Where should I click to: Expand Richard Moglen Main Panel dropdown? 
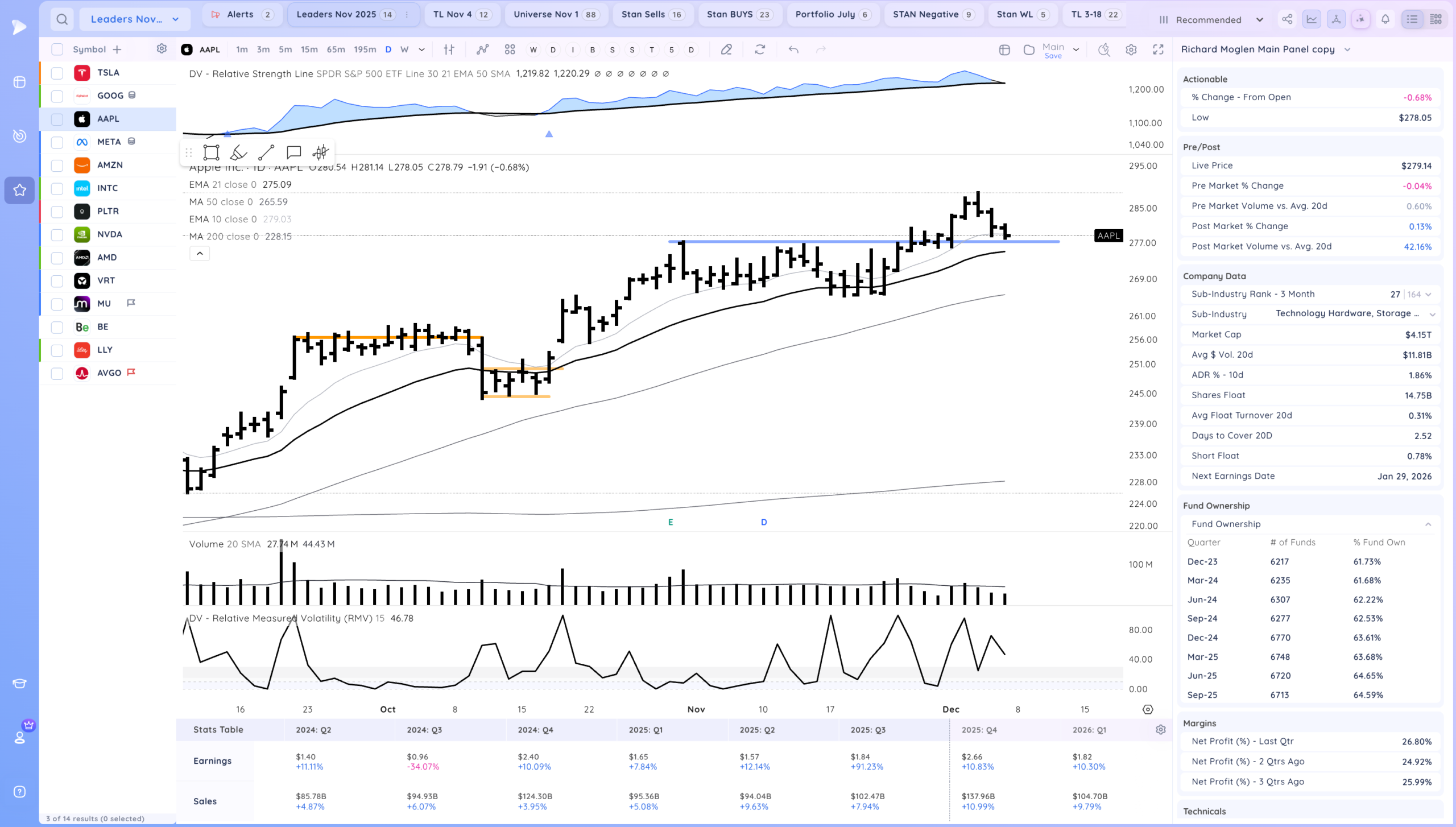point(1347,49)
